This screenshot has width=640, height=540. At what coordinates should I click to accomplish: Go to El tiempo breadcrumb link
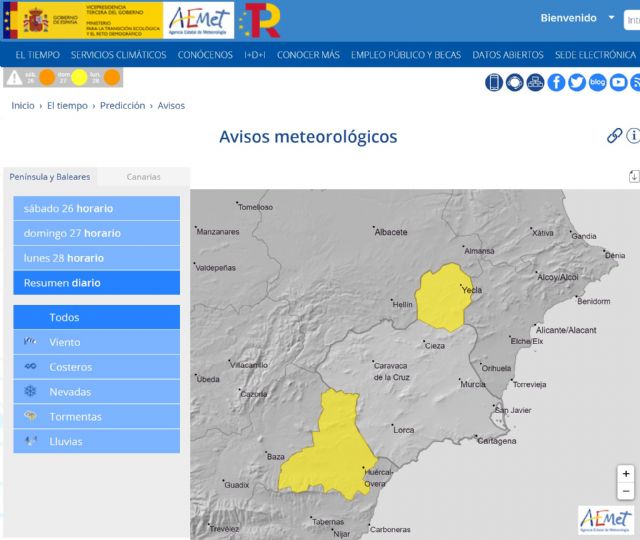point(67,106)
